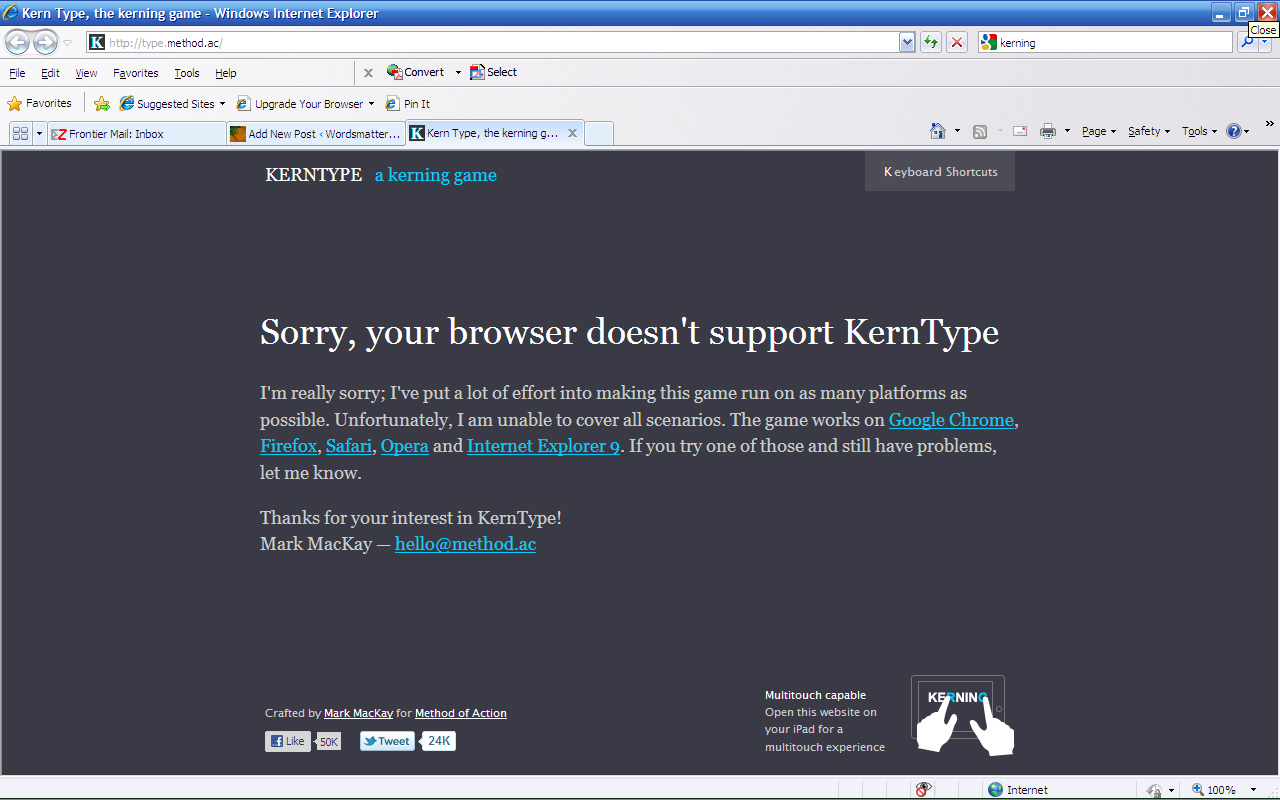The height and width of the screenshot is (800, 1280).
Task: Click the hello@method.ac email link
Action: point(465,544)
